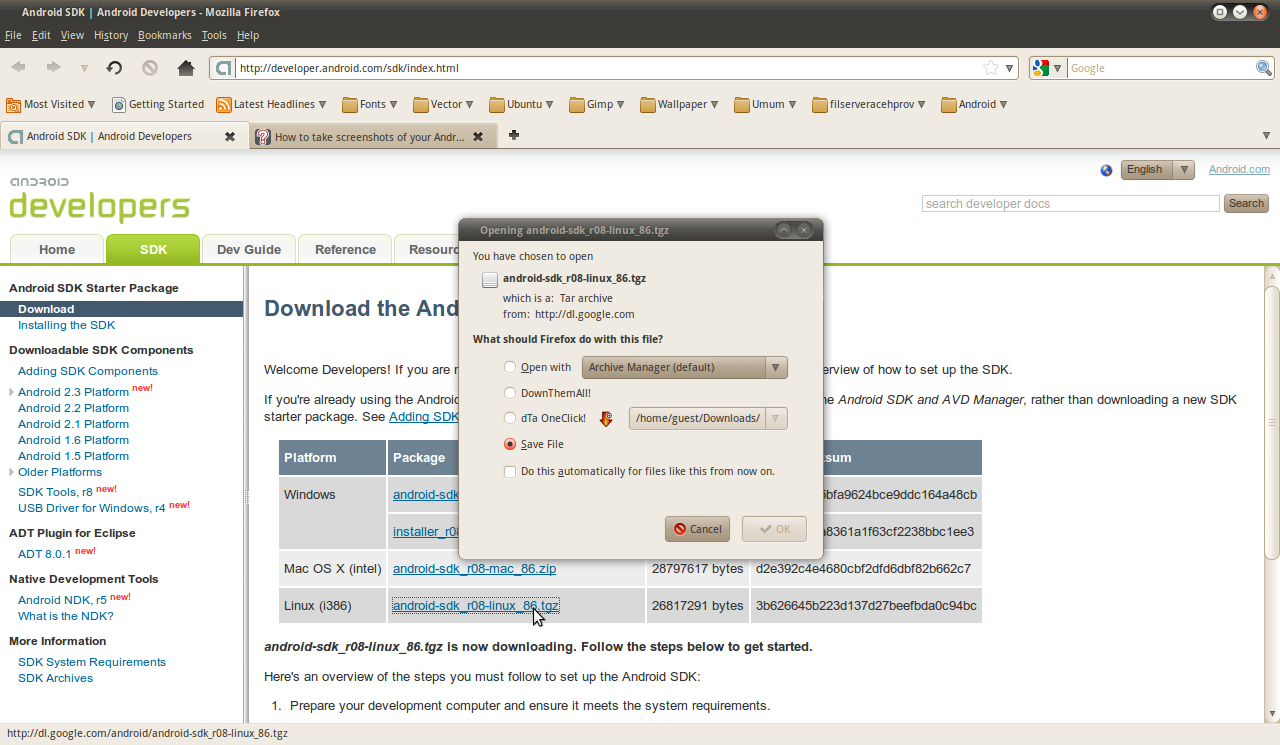Viewport: 1280px width, 745px height.
Task: Open the File menu
Action: point(13,35)
